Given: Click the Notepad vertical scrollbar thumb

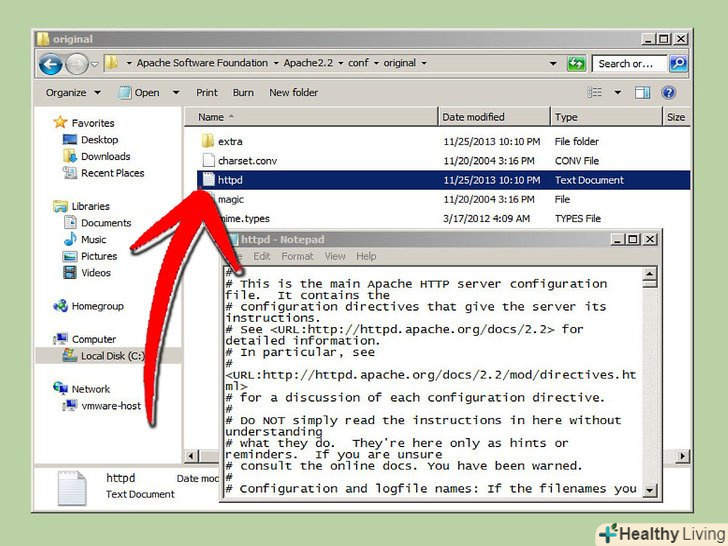Looking at the screenshot, I should tap(650, 284).
